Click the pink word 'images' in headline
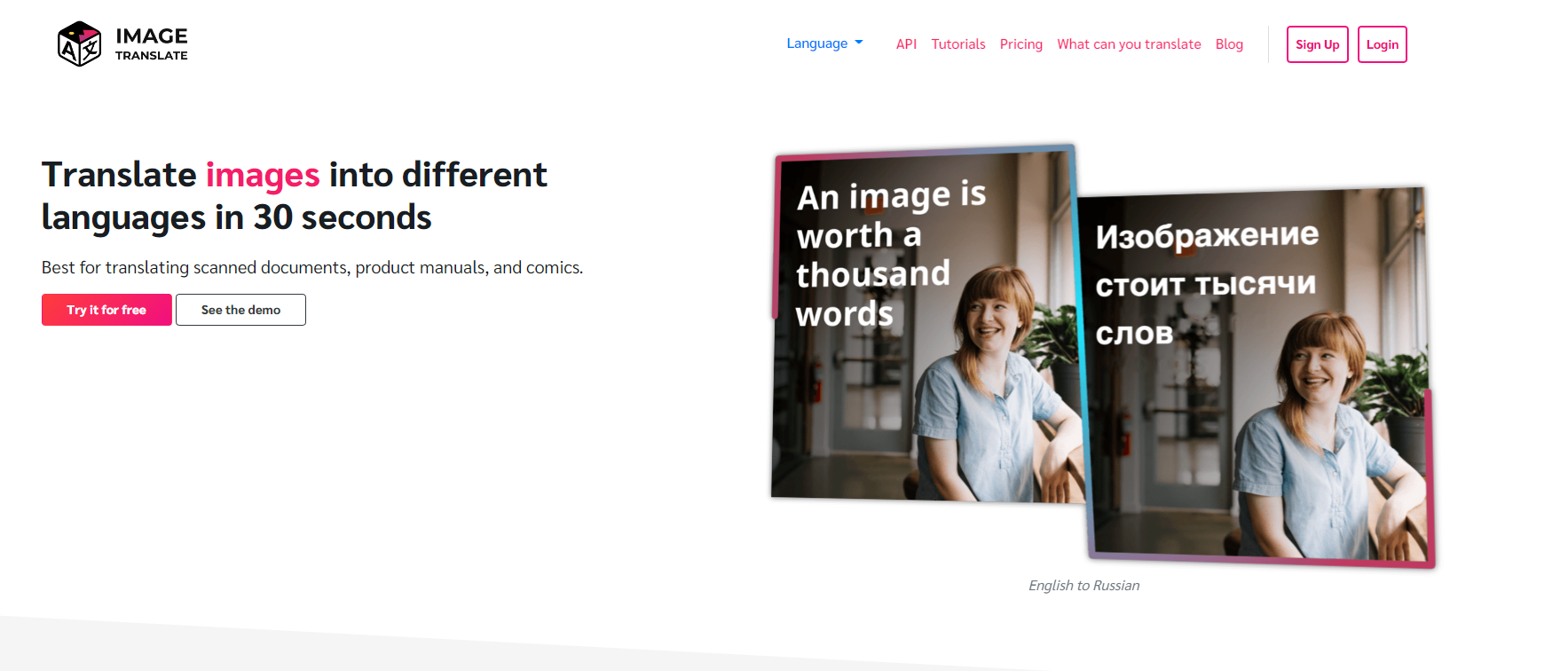Image resolution: width=1568 pixels, height=671 pixels. coord(263,175)
